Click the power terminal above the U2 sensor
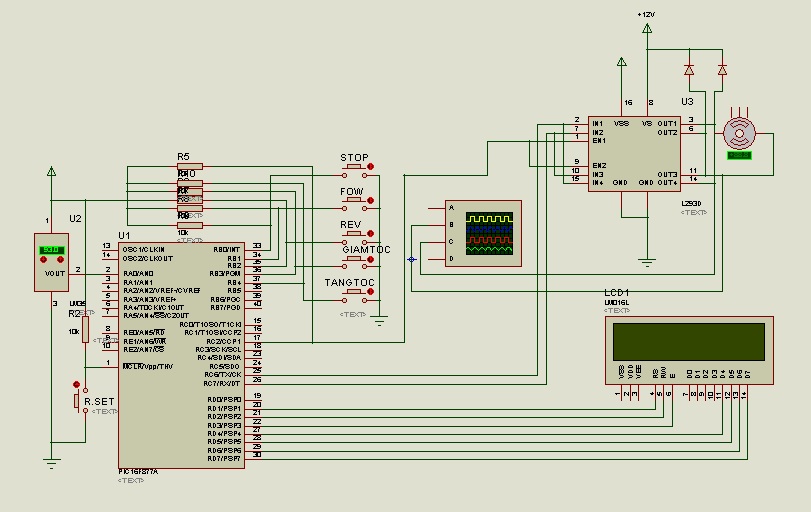Viewport: 811px width, 512px height. click(x=52, y=171)
